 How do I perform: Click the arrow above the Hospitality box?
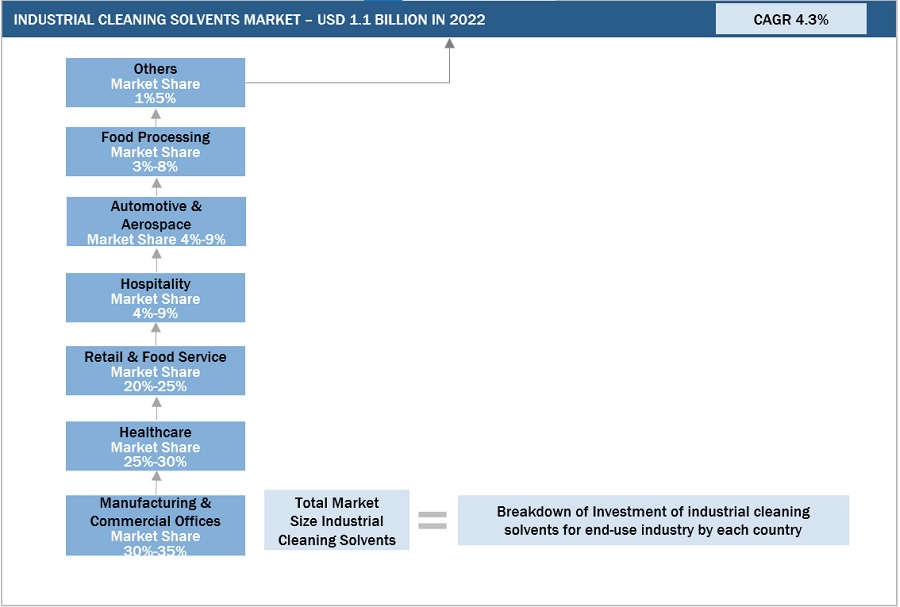[156, 260]
